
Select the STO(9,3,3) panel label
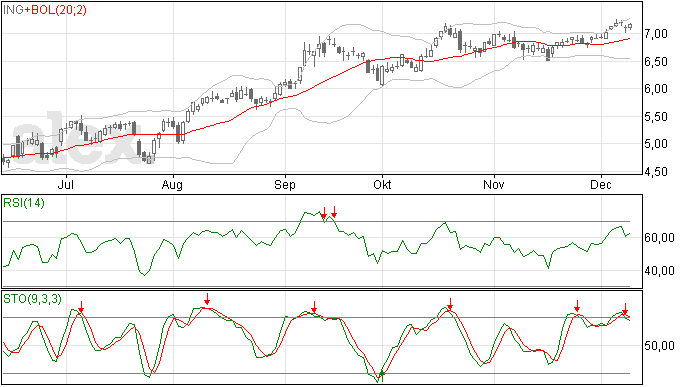pos(33,299)
